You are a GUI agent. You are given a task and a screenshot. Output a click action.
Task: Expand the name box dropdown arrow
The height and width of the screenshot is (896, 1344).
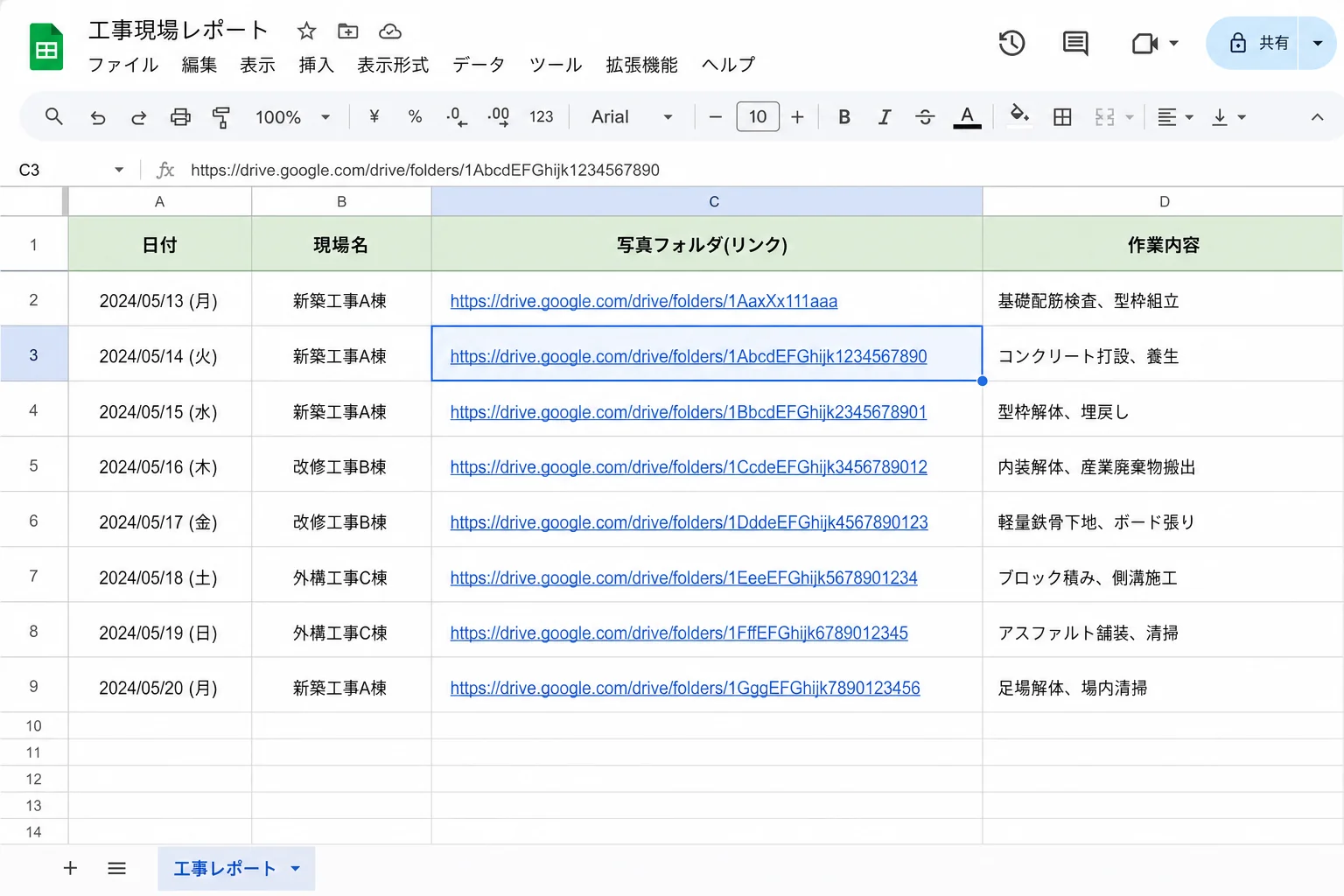pyautogui.click(x=119, y=170)
